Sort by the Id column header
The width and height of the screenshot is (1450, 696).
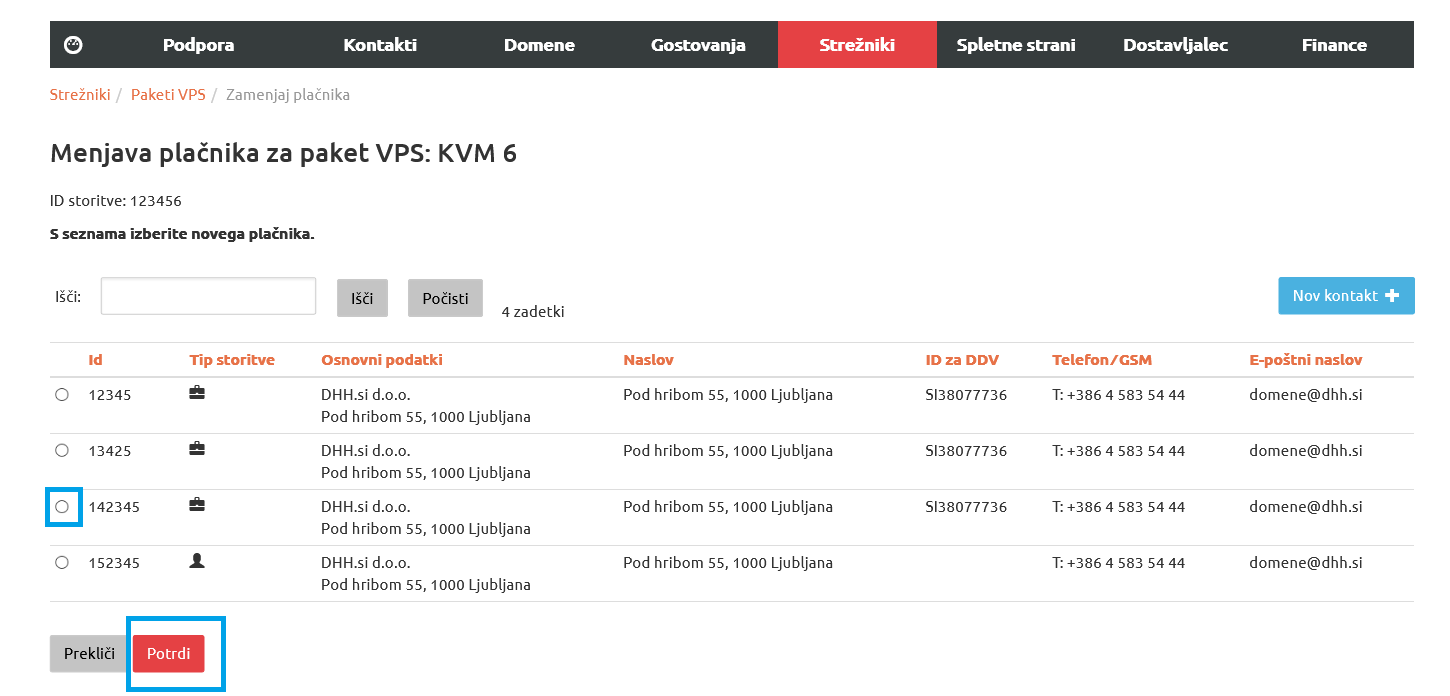click(95, 360)
